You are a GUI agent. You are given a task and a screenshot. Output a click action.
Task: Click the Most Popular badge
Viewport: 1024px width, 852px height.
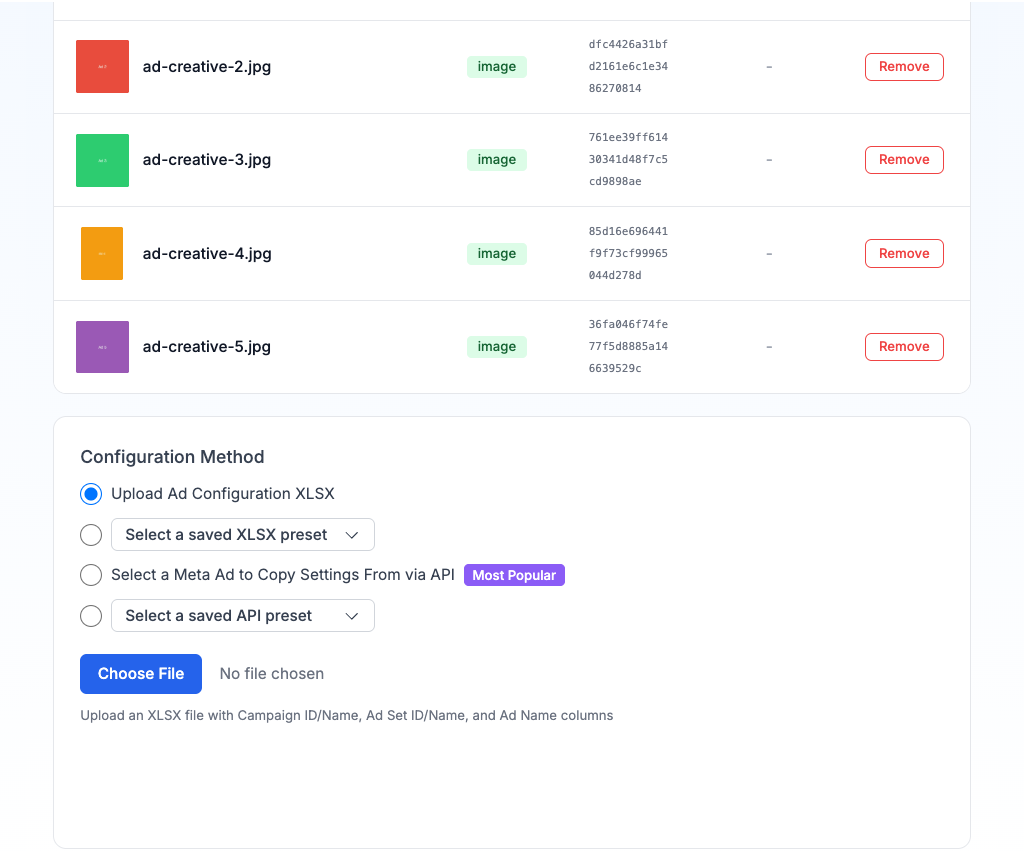[x=514, y=576]
